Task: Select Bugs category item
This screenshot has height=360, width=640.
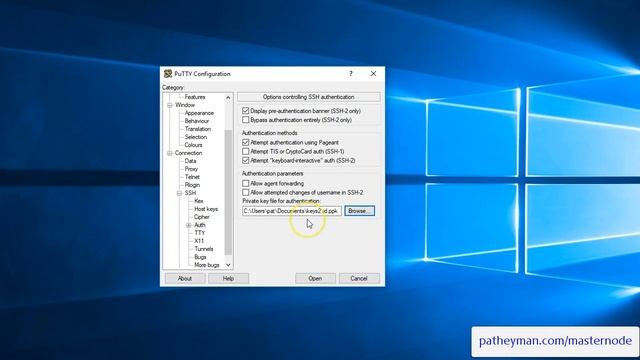Action: pyautogui.click(x=200, y=257)
